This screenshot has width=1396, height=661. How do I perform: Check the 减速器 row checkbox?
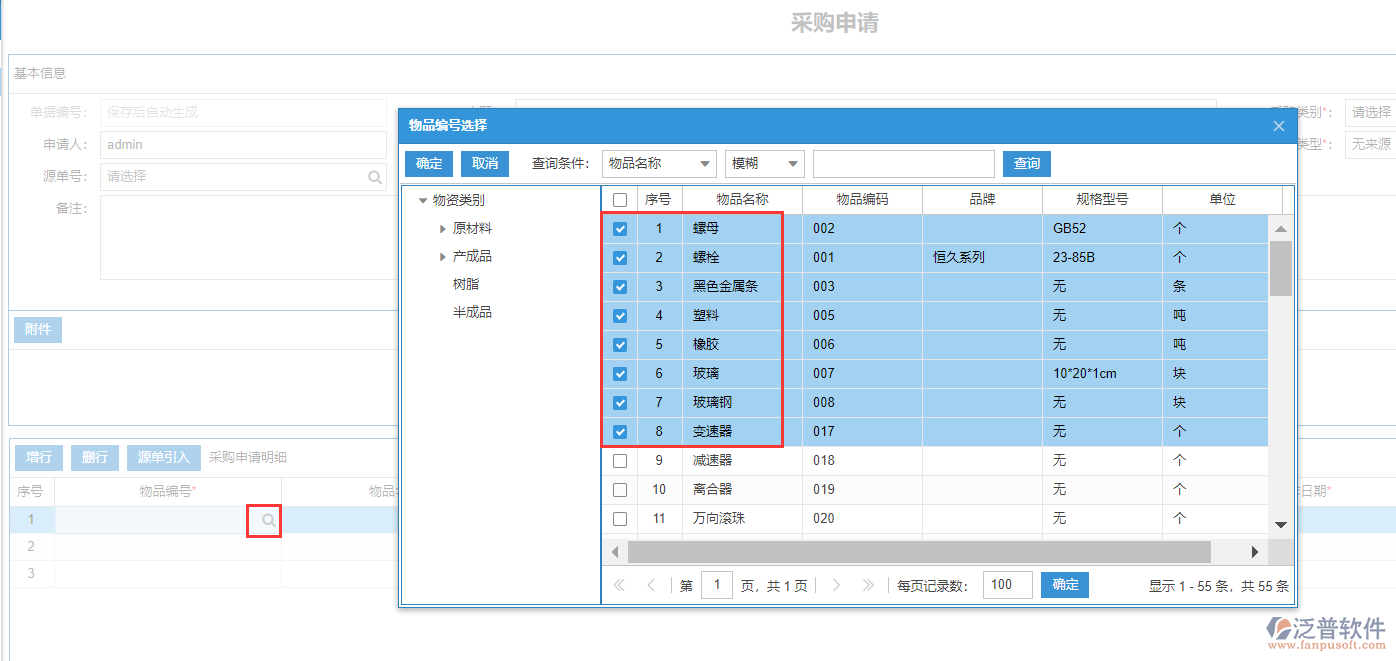tap(620, 460)
